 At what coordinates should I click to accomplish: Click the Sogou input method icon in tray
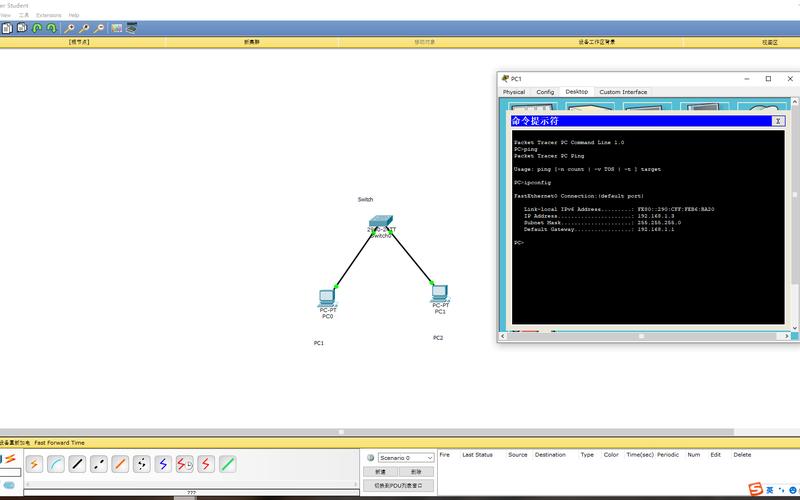(x=756, y=490)
